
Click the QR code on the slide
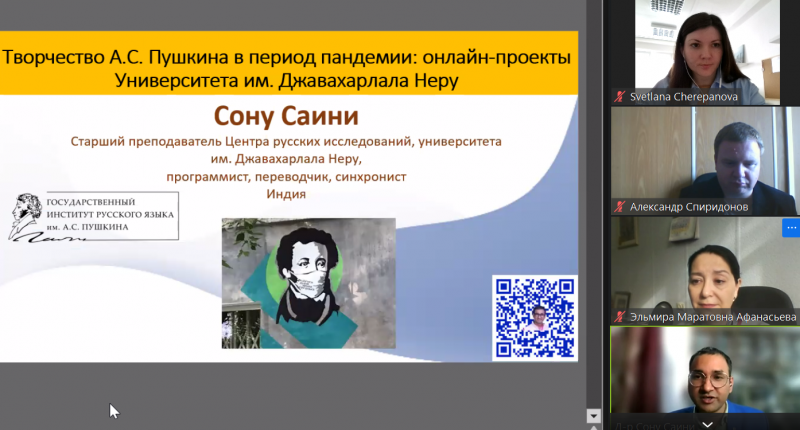point(535,317)
